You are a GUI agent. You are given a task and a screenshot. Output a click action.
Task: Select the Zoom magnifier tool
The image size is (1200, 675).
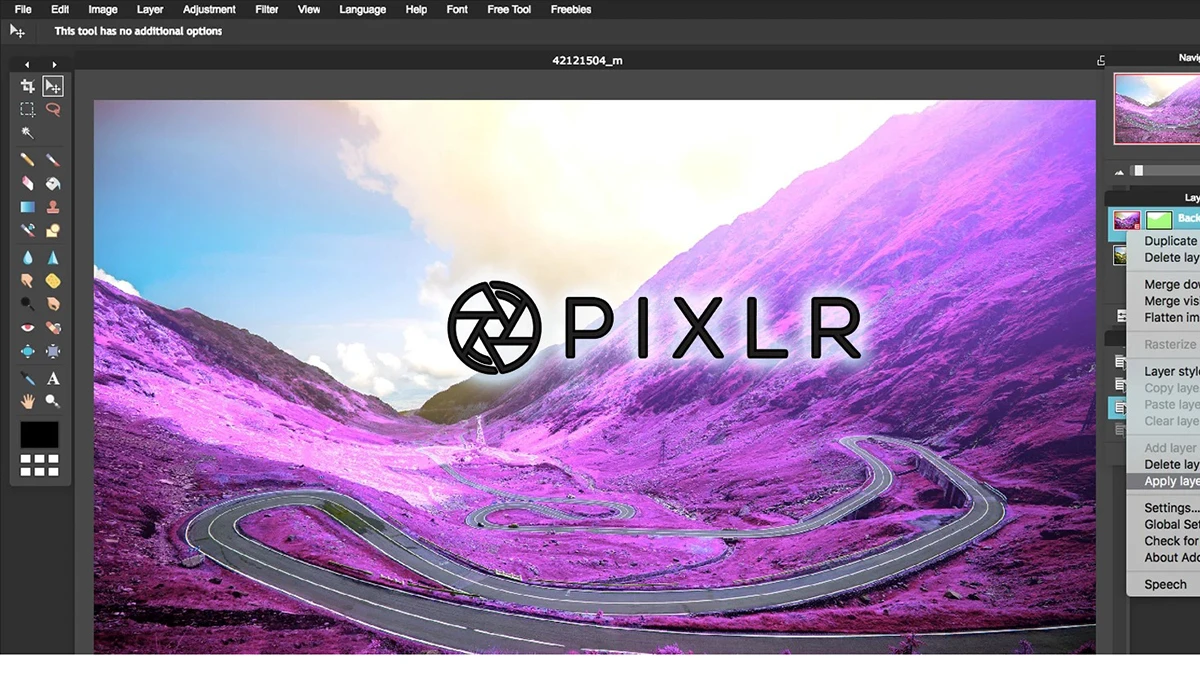tap(53, 401)
